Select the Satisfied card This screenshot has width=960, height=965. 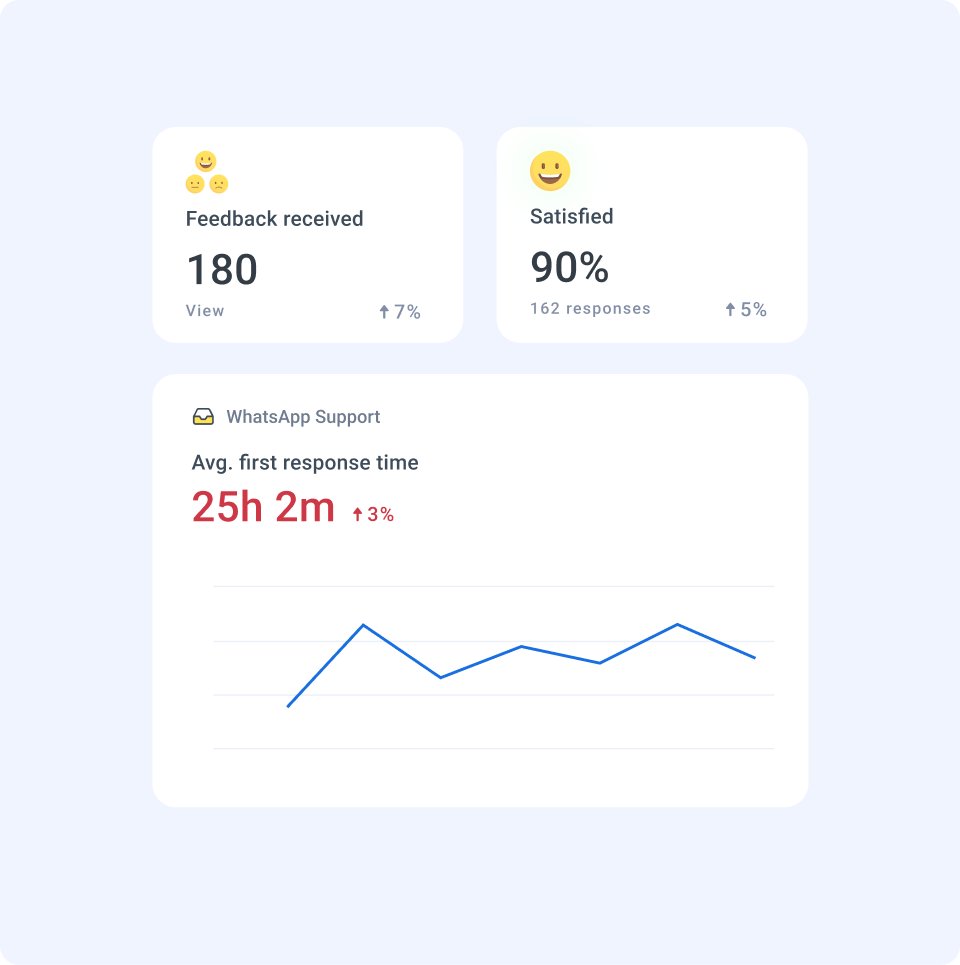[x=652, y=234]
